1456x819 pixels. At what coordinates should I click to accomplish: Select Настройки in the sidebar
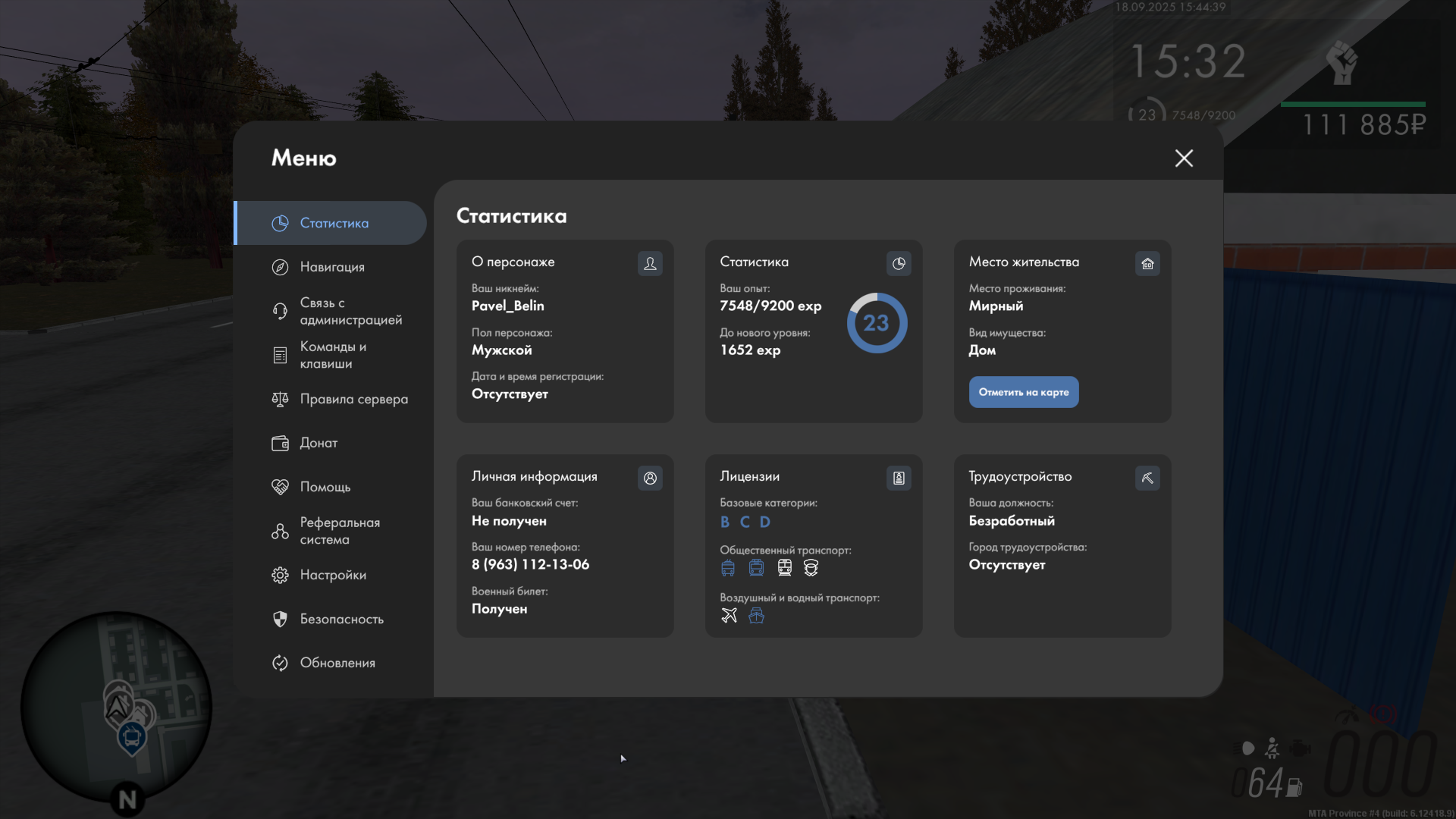point(332,575)
